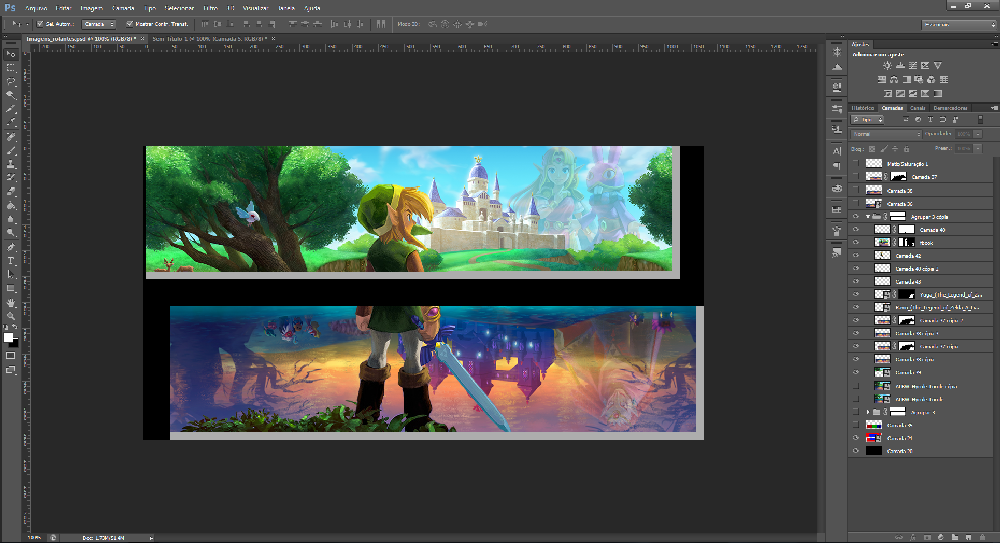Screen dimensions: 1000x543
Task: Add Curves adjustment icon
Action: pyautogui.click(x=913, y=66)
